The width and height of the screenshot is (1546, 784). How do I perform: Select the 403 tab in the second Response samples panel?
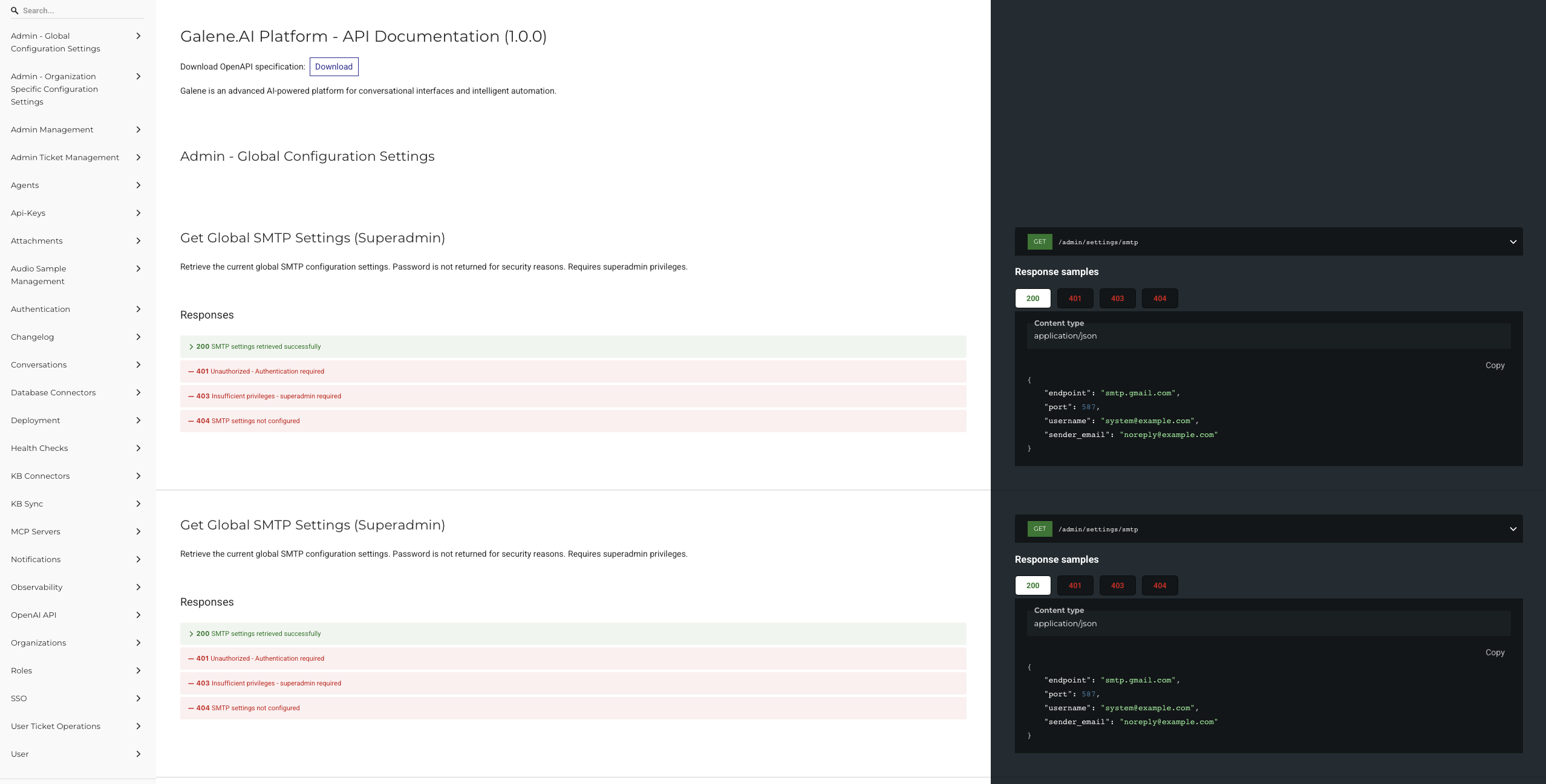[1117, 585]
